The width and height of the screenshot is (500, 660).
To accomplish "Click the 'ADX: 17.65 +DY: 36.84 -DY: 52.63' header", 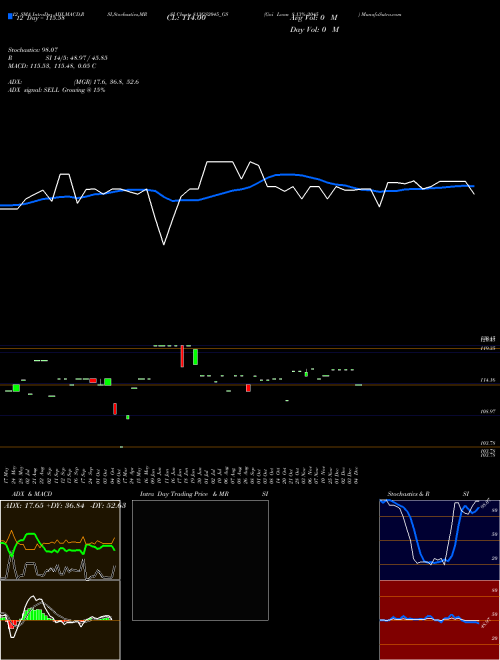I will tap(65, 505).
